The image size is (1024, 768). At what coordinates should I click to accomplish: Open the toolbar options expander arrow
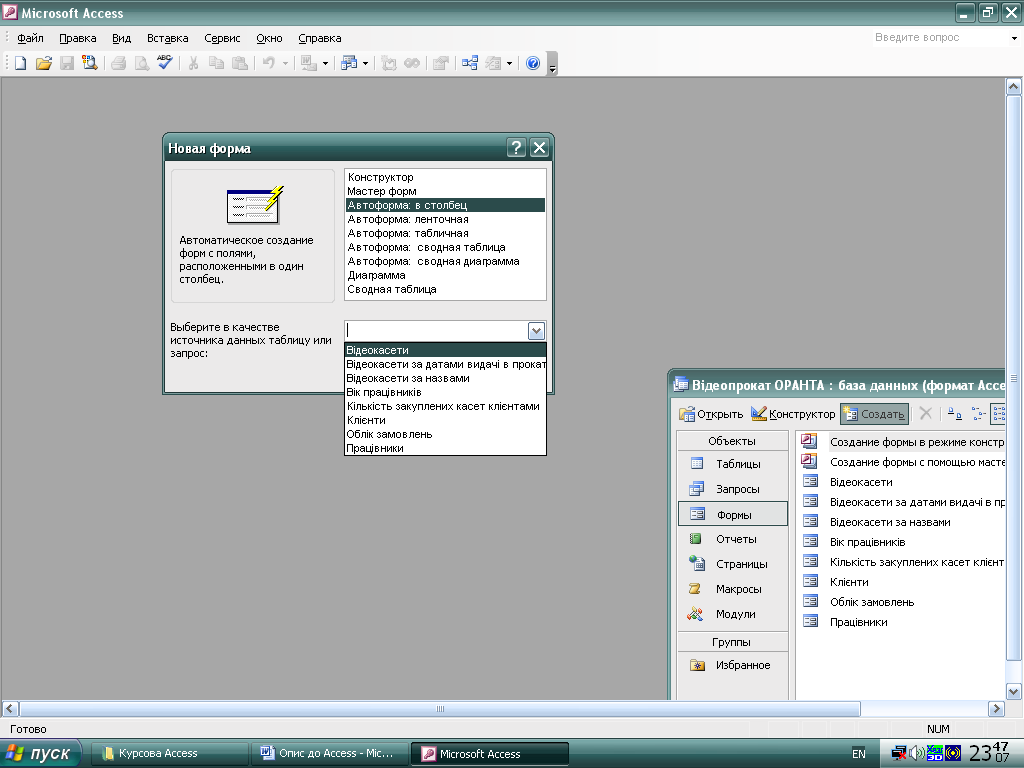click(x=552, y=64)
